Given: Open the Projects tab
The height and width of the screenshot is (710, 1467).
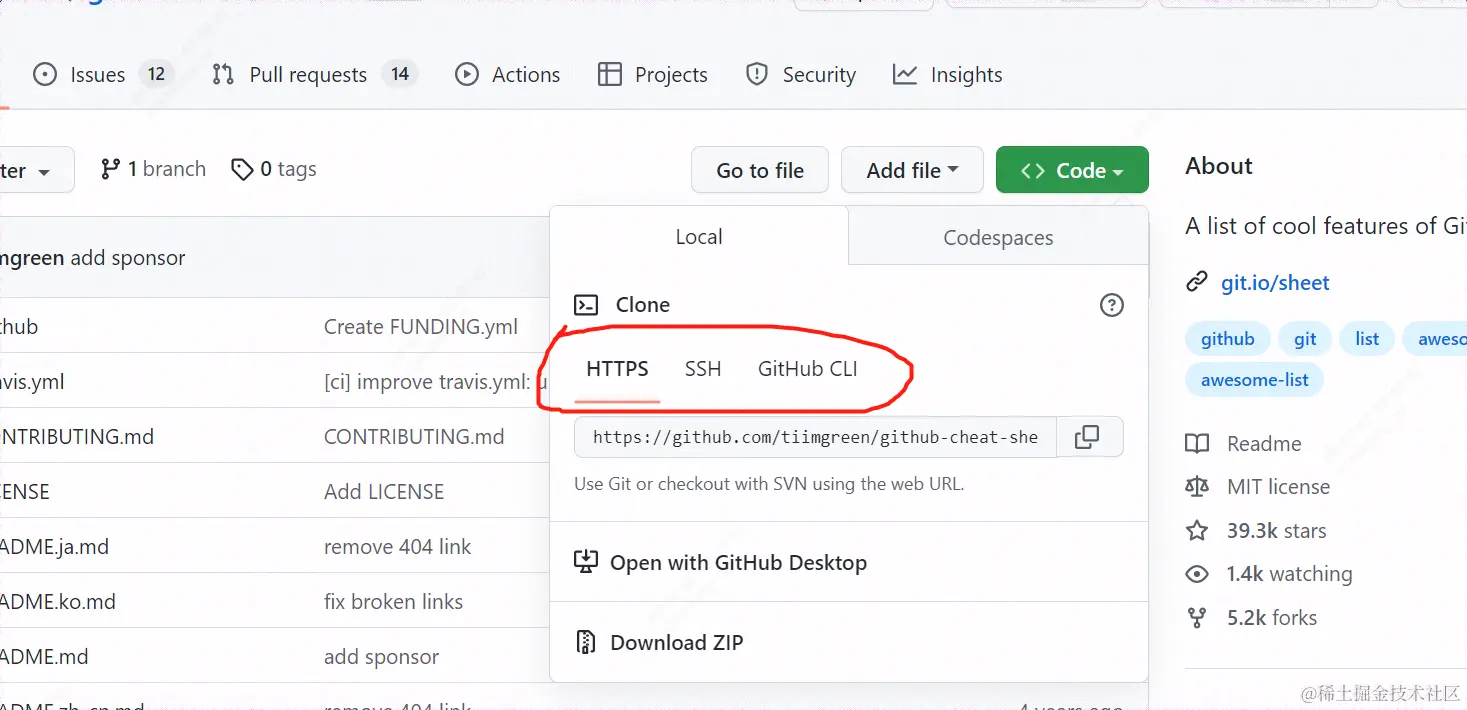Looking at the screenshot, I should [x=652, y=75].
